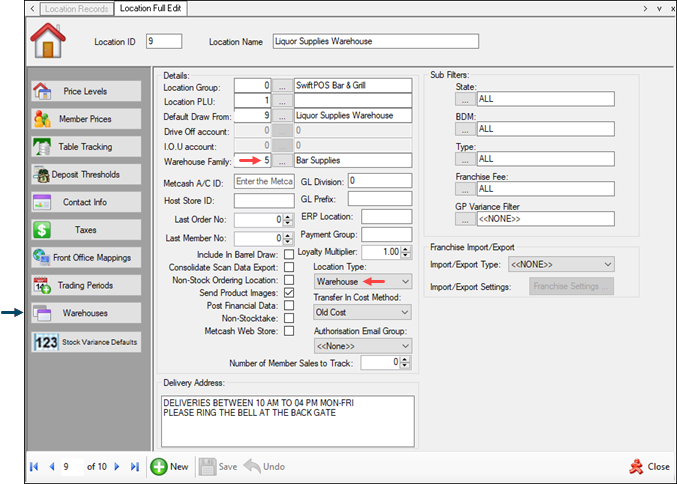Create a New location record
The height and width of the screenshot is (484, 677).
tap(169, 467)
